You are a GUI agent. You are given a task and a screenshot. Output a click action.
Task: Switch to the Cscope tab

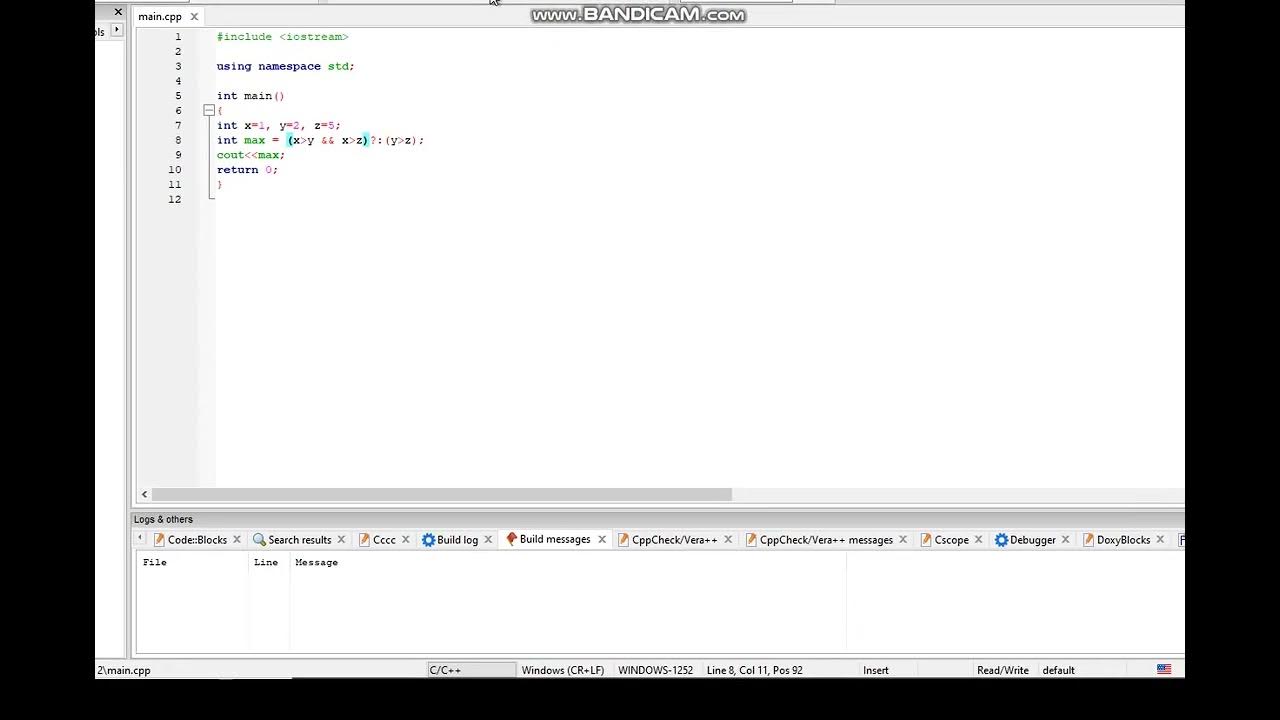click(x=951, y=540)
